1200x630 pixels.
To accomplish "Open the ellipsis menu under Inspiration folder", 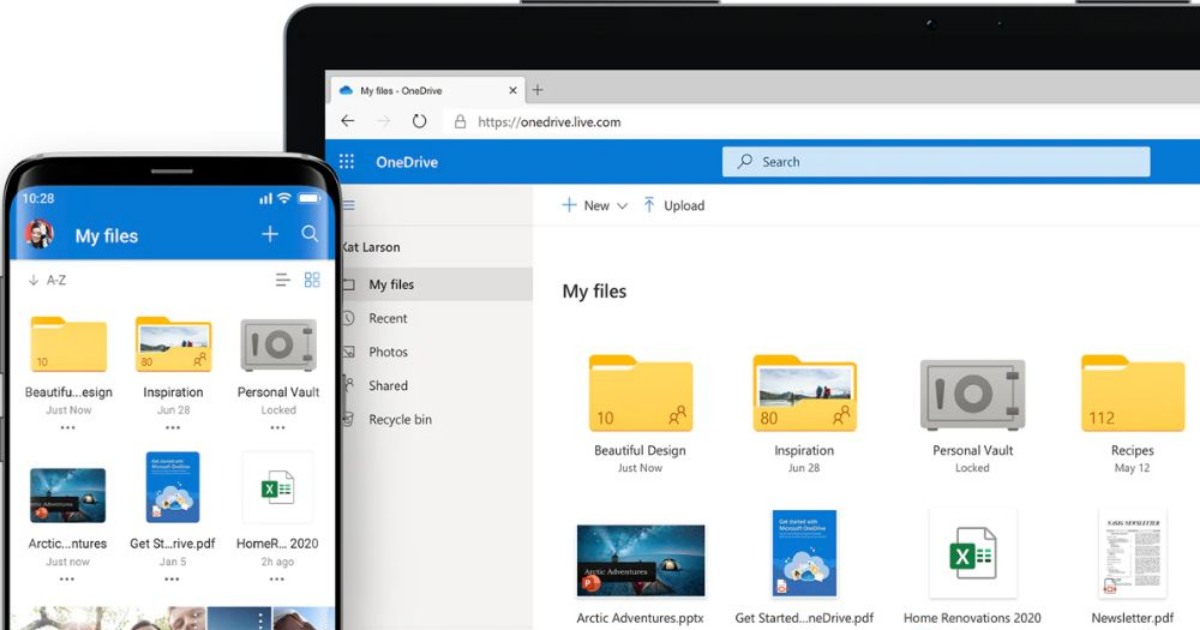I will pyautogui.click(x=174, y=428).
